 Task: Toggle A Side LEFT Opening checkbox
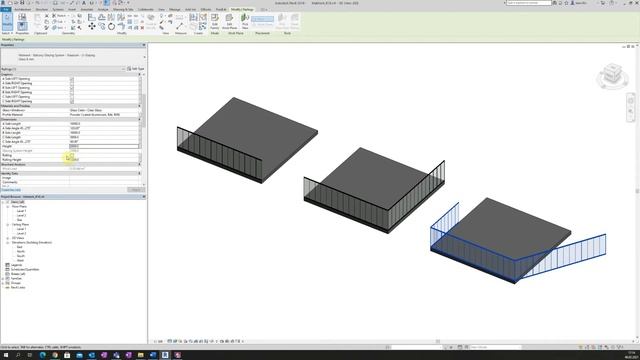pyautogui.click(x=72, y=79)
